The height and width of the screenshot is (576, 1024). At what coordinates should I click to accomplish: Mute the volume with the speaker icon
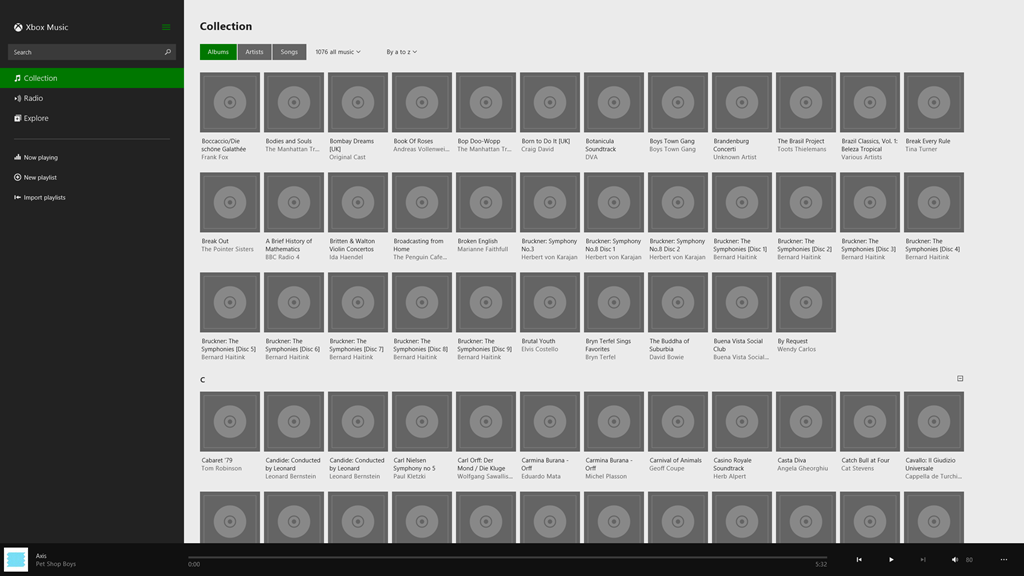coord(955,560)
